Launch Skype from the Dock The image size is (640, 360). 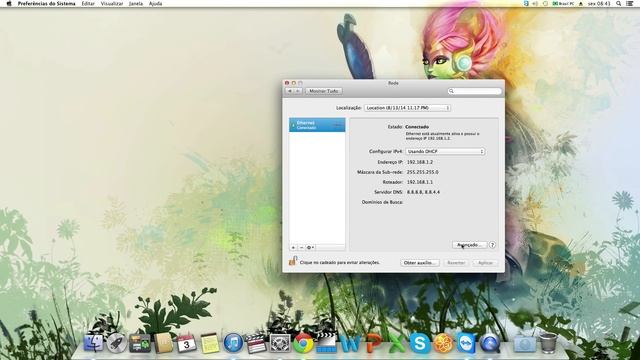point(420,343)
